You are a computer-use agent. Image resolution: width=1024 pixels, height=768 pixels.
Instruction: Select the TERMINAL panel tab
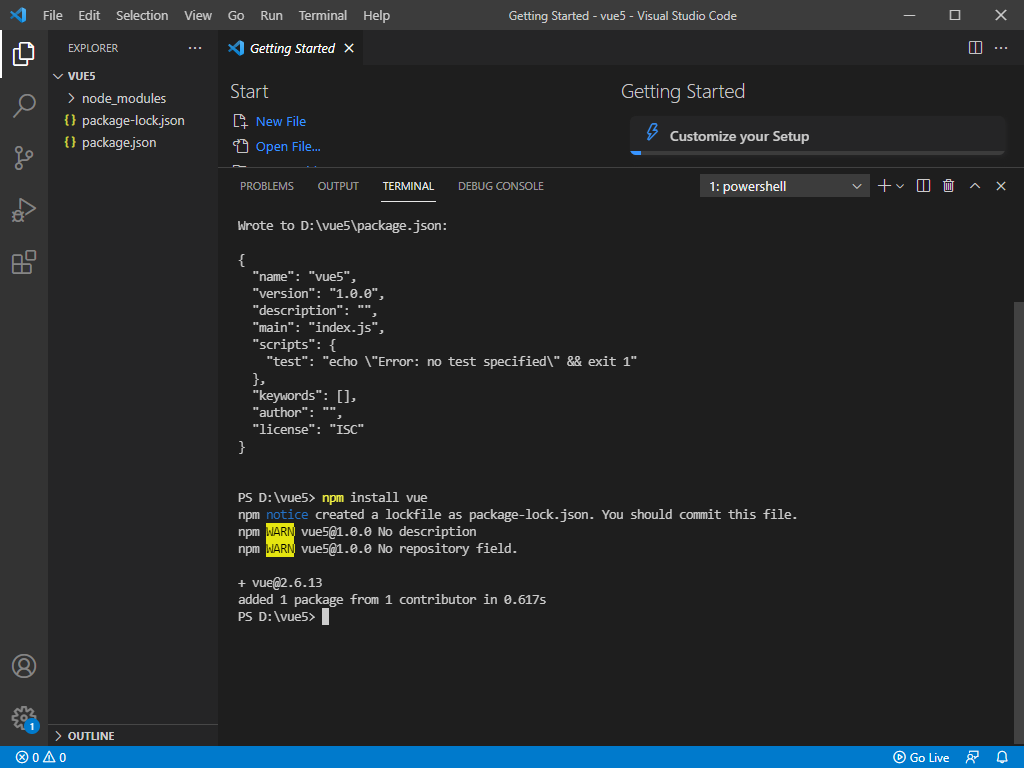[408, 186]
